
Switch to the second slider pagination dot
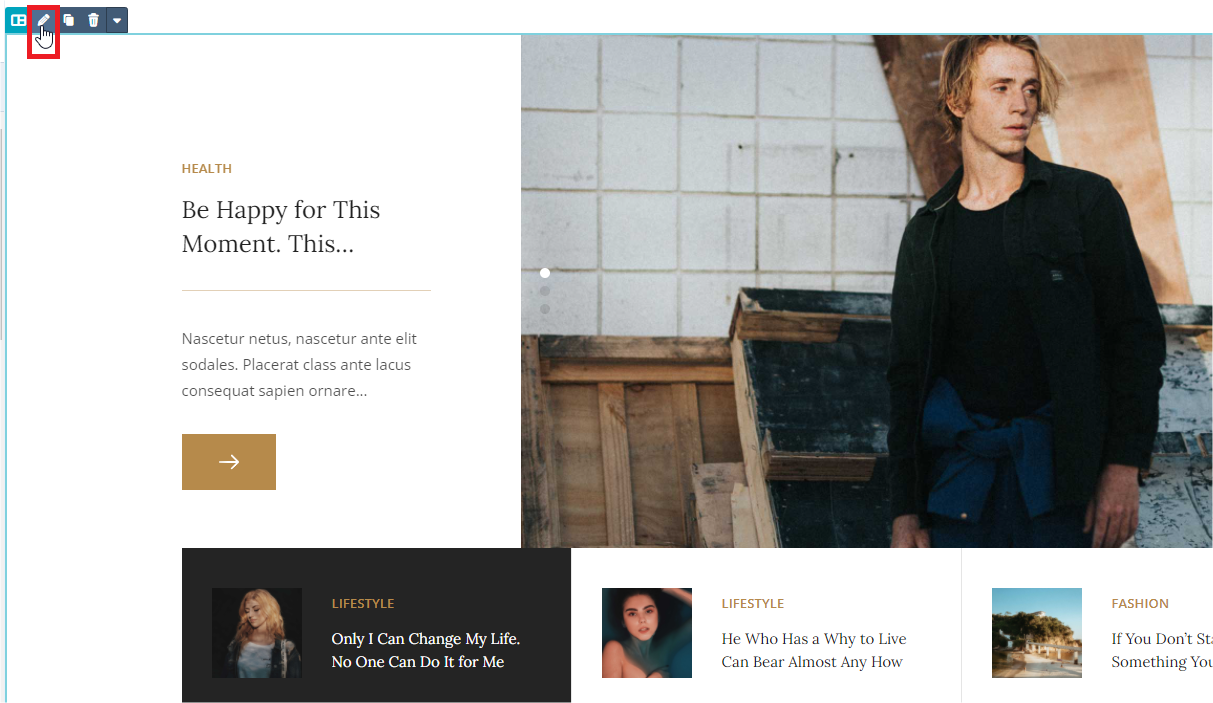click(x=545, y=291)
